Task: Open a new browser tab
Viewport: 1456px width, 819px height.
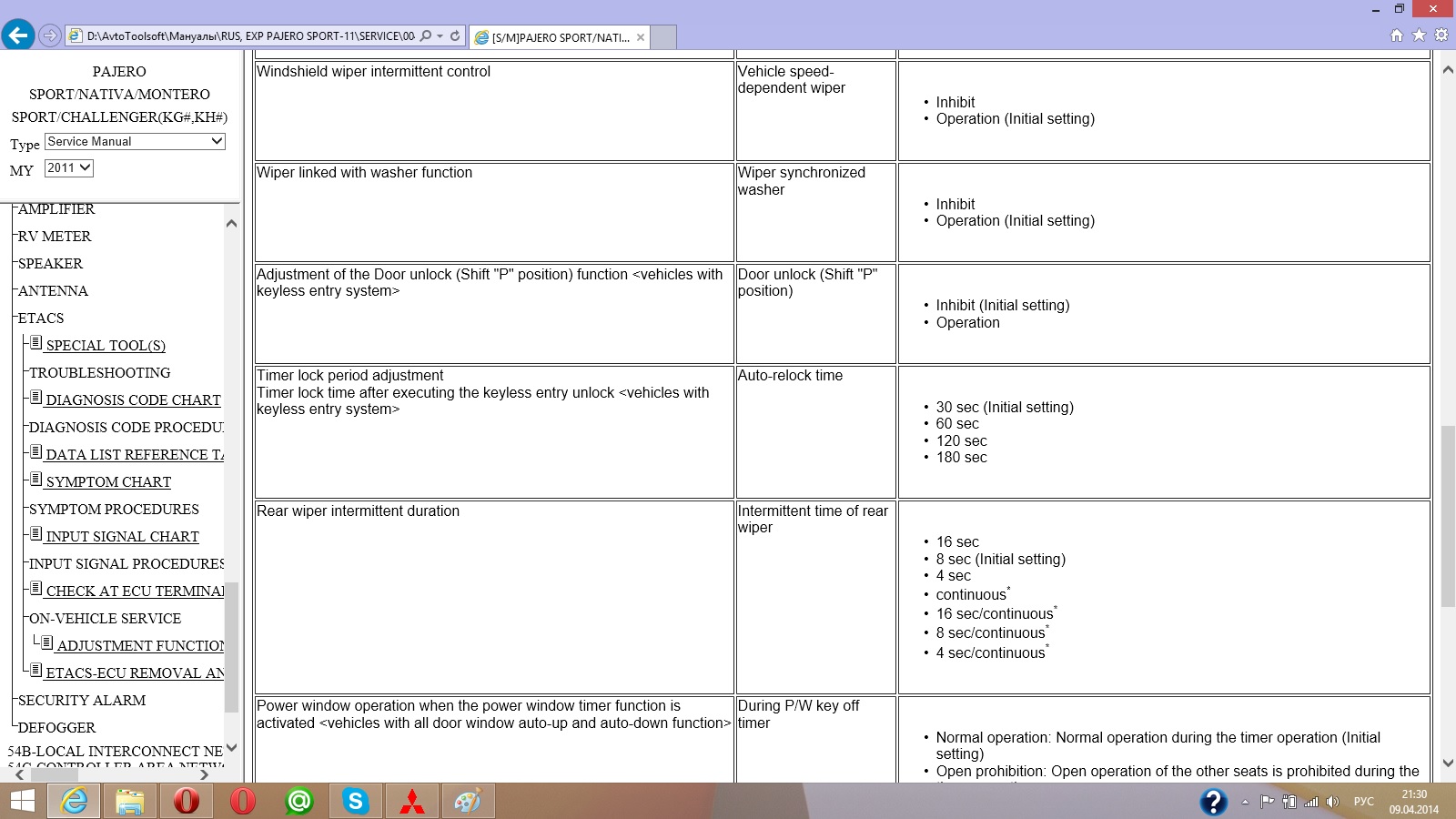Action: coord(664,37)
